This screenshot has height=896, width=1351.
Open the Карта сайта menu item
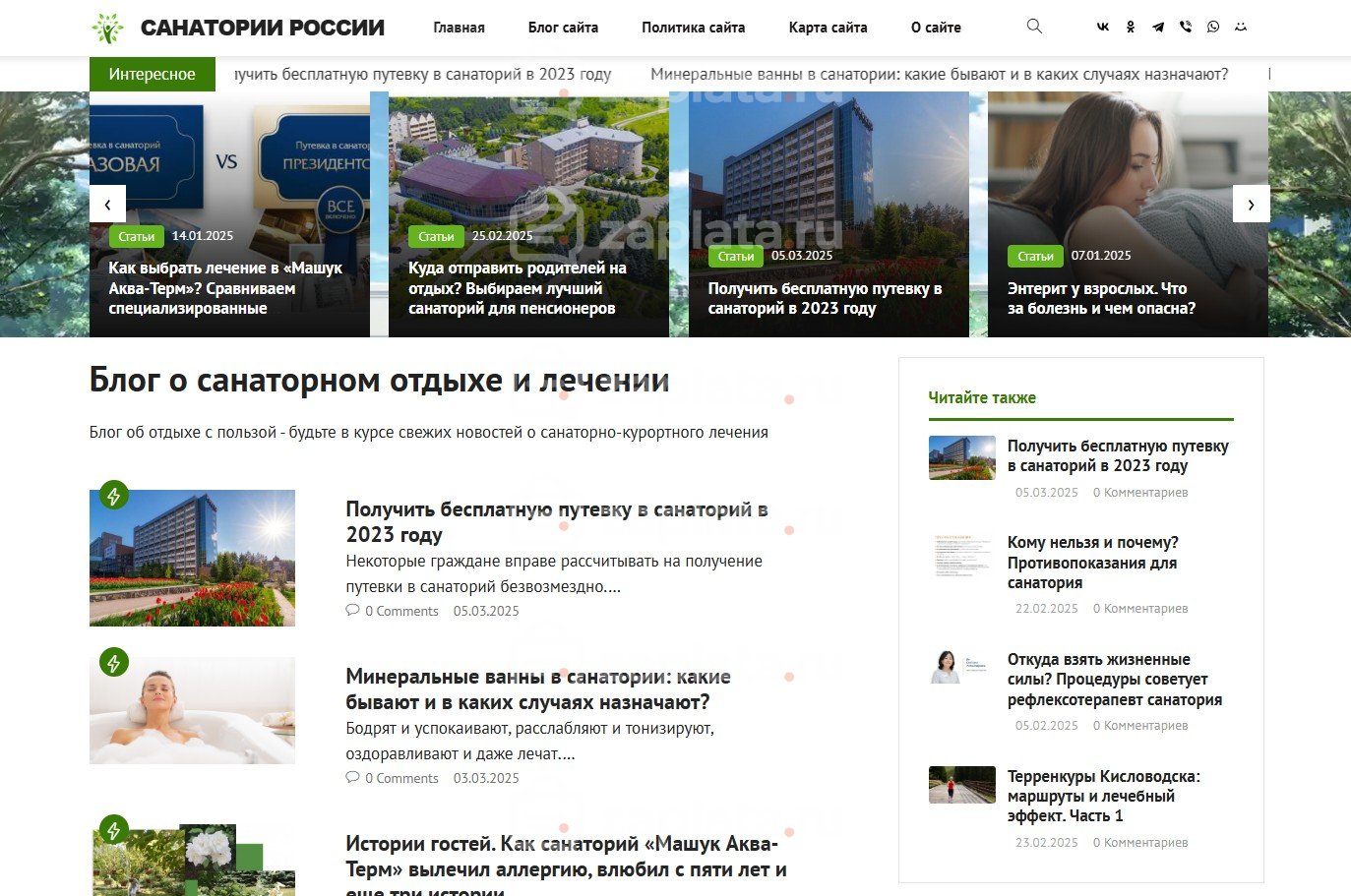[x=829, y=28]
